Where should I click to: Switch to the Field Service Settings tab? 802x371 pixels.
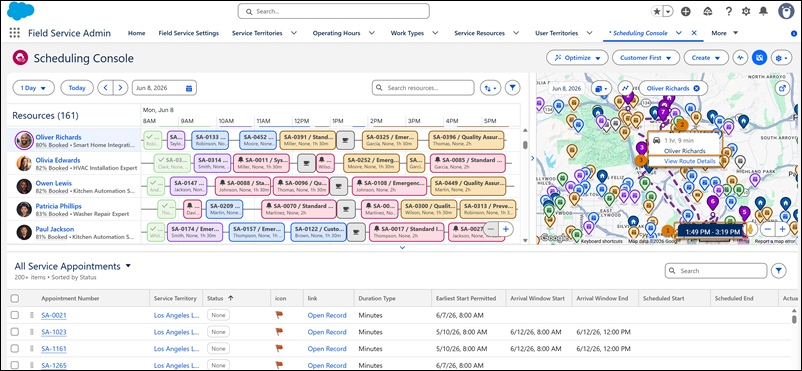(x=189, y=33)
